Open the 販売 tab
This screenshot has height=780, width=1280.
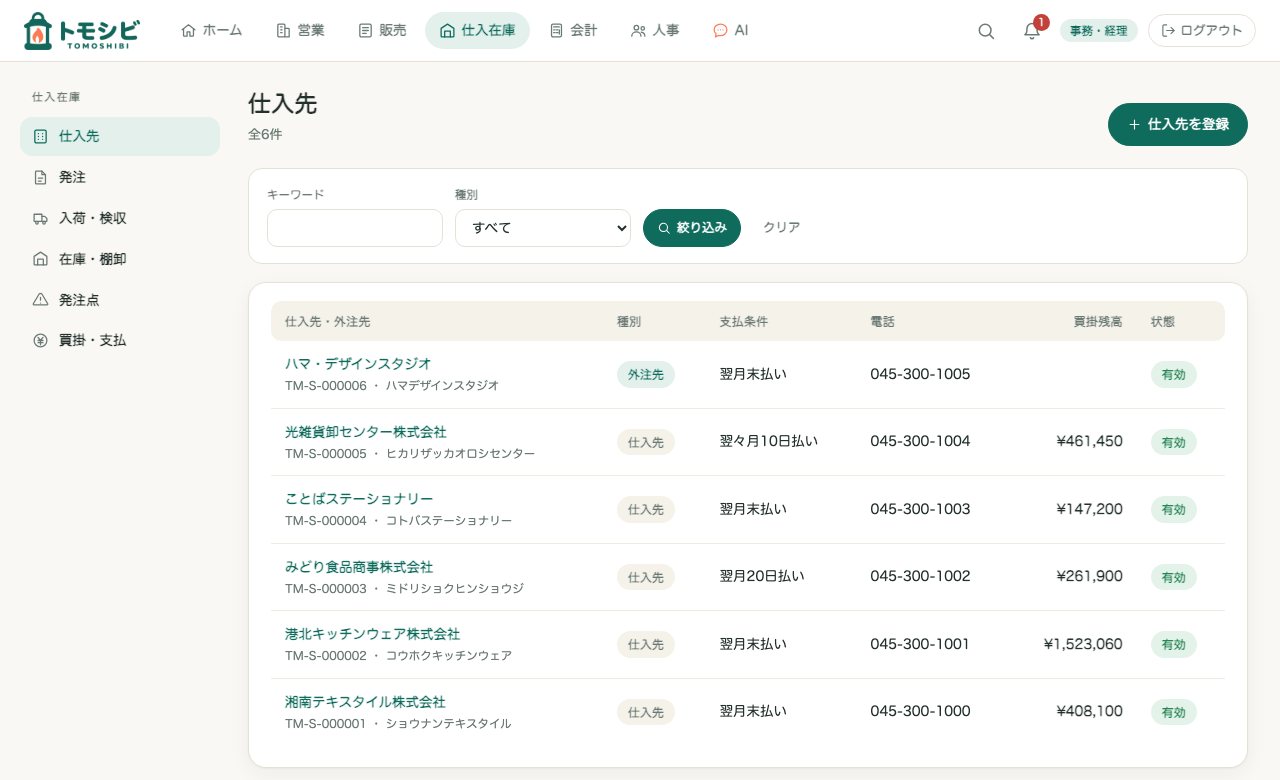382,31
